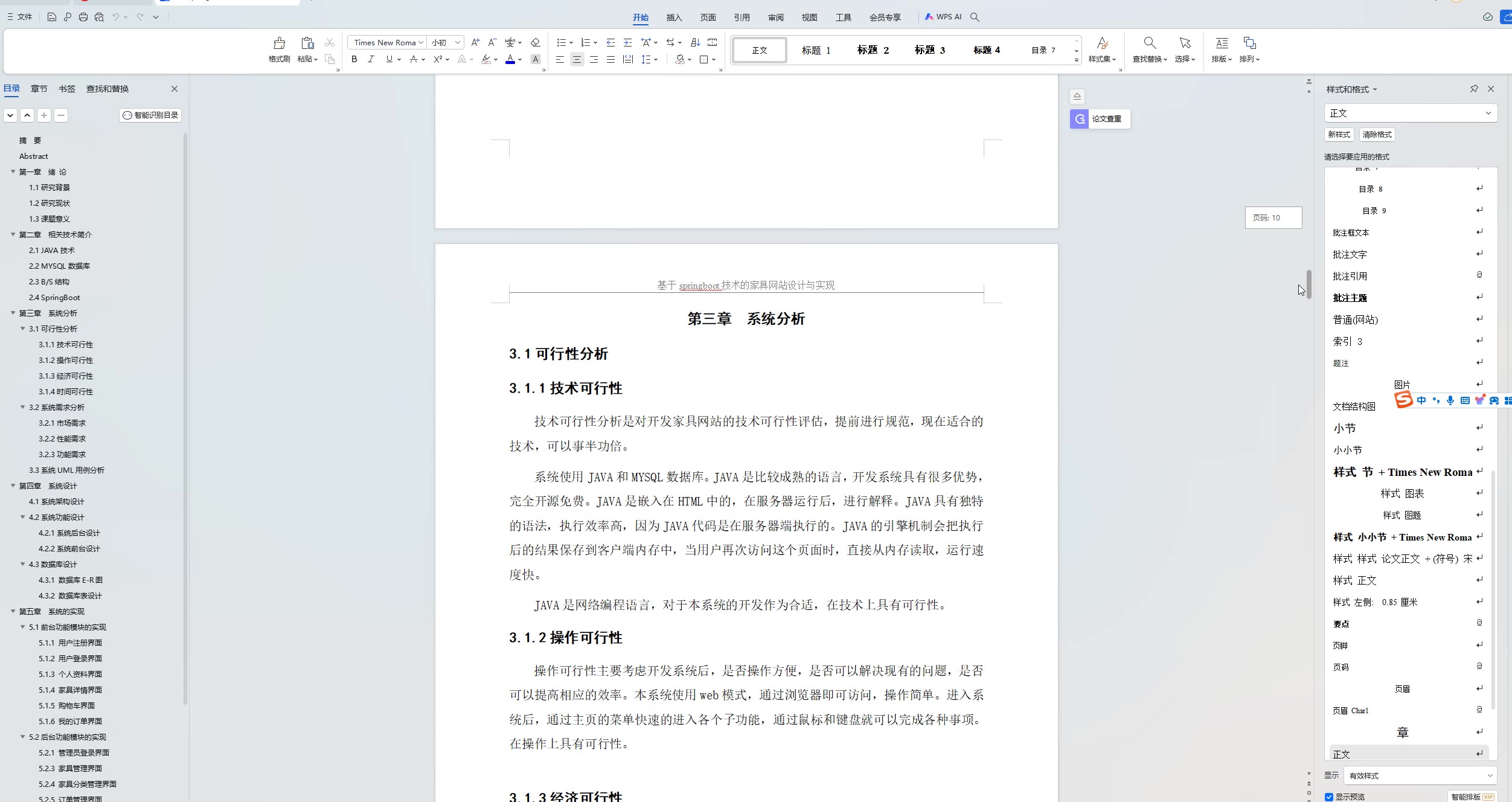Toggle the 显示预览 checkbox
The height and width of the screenshot is (802, 1512).
pyautogui.click(x=1329, y=797)
